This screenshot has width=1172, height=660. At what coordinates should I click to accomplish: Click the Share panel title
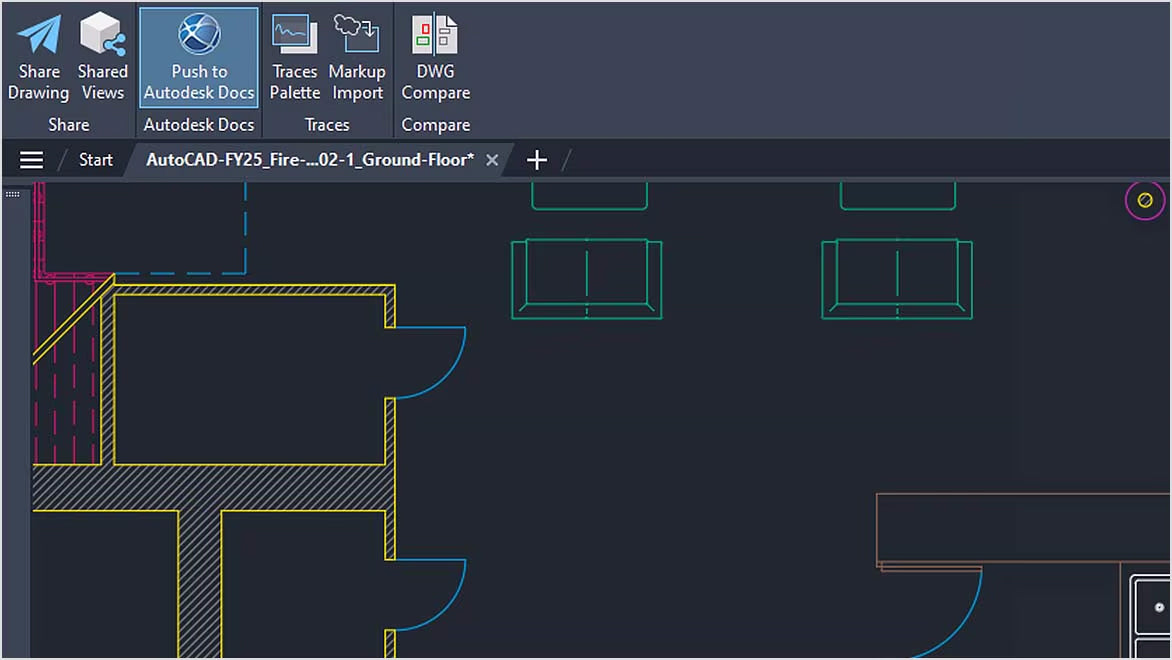pos(68,125)
